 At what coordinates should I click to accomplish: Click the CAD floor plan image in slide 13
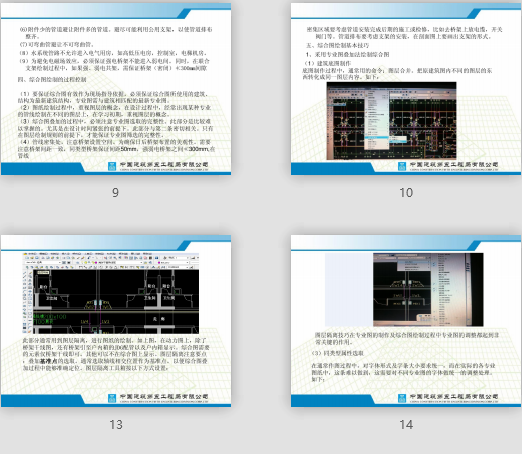[x=111, y=293]
